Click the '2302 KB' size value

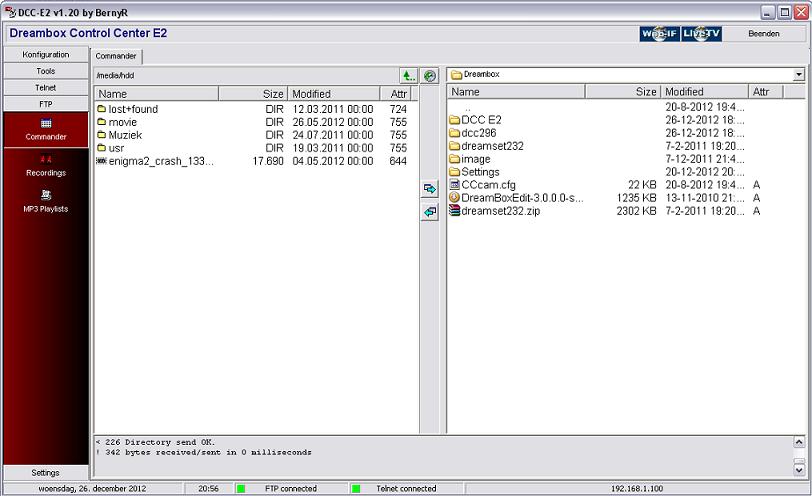coord(636,211)
